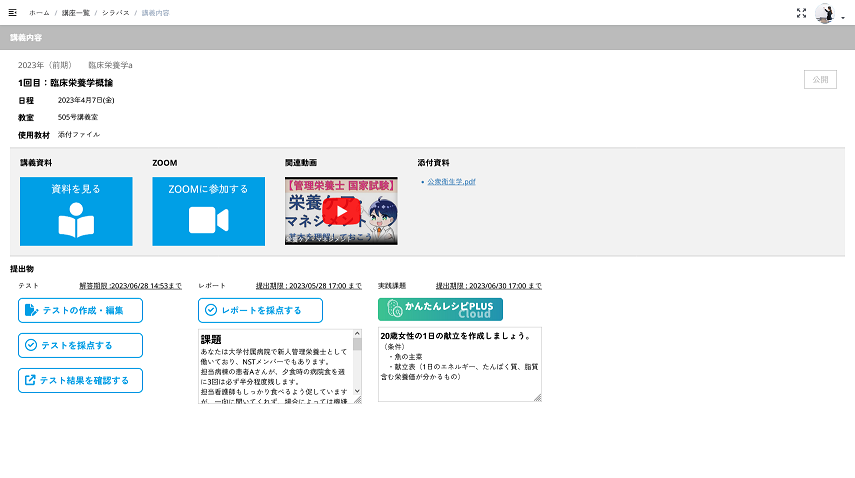Click the down arrow of 課題 scrollbar
The image size is (855, 478).
357,391
